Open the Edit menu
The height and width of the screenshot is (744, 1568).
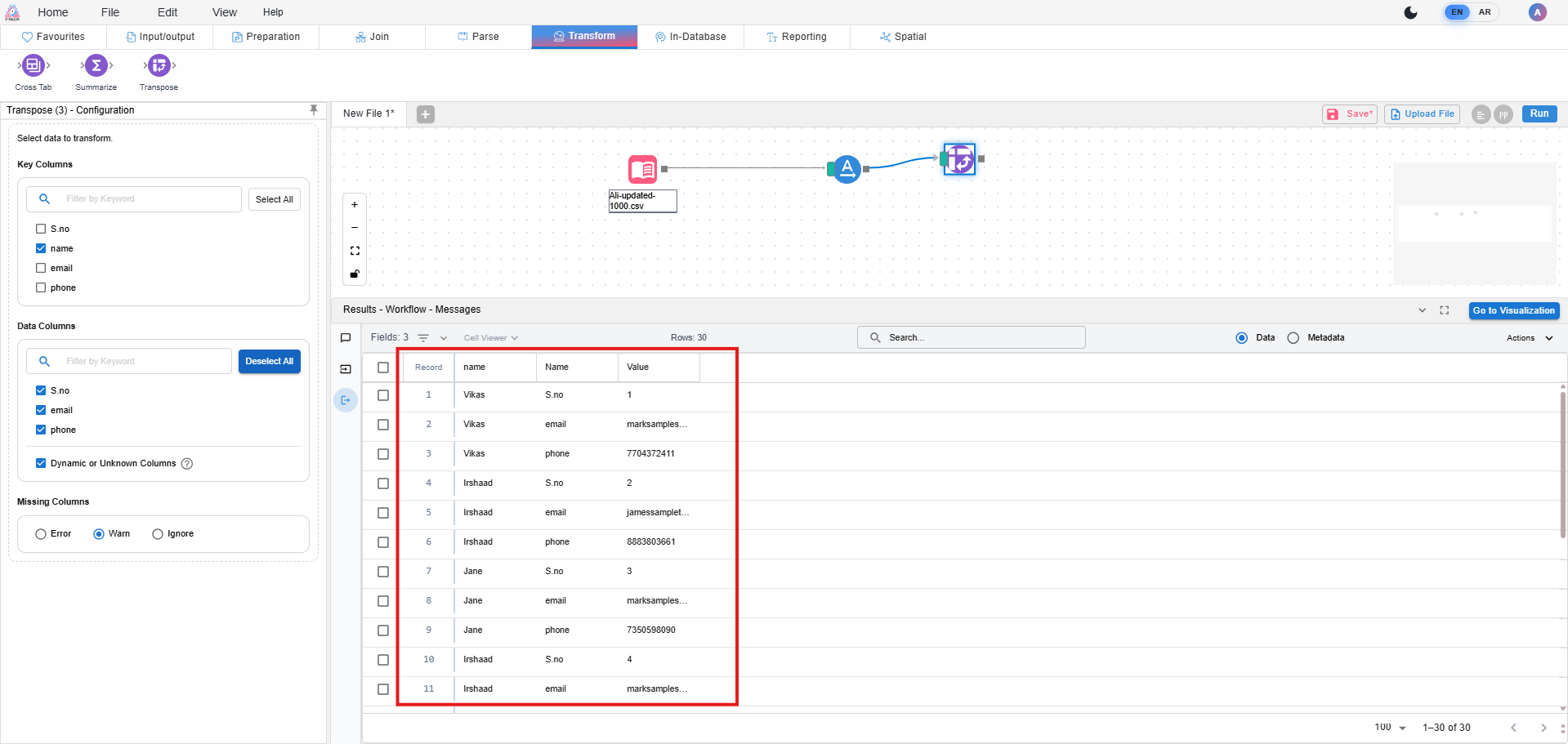click(168, 12)
